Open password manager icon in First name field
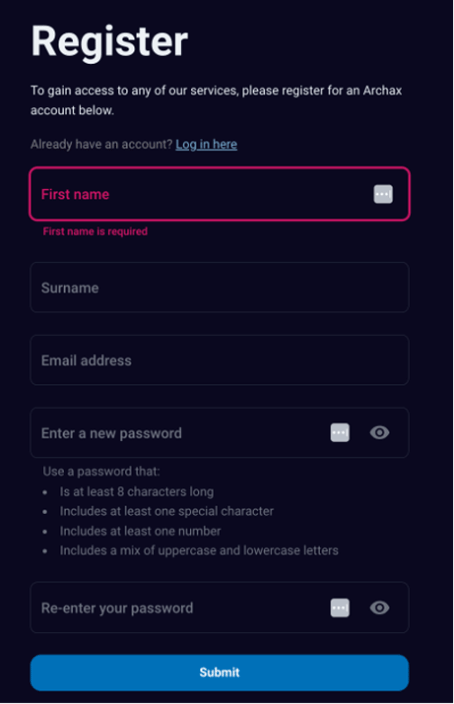This screenshot has height=704, width=454. coord(383,194)
